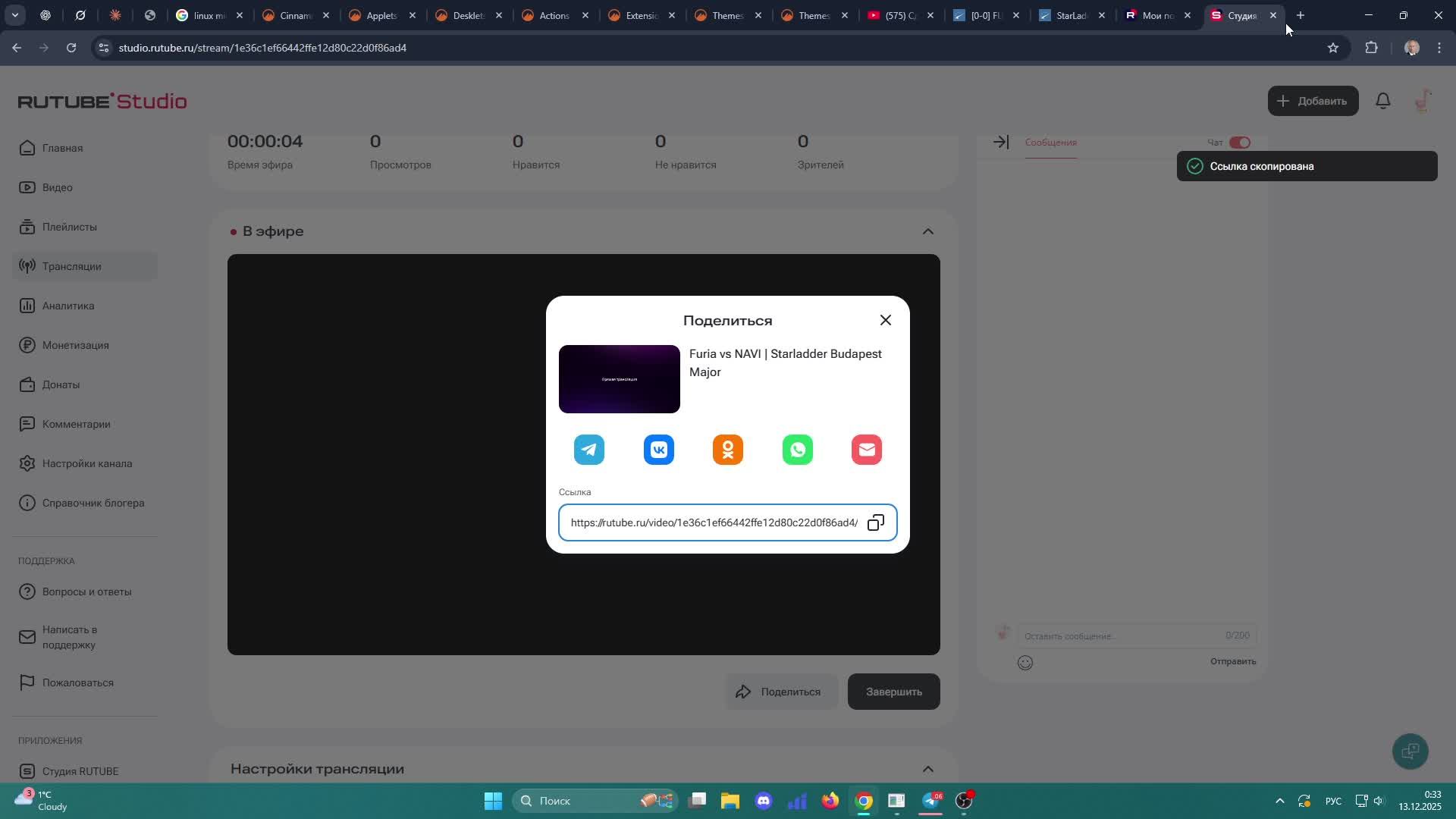This screenshot has height=819, width=1456.
Task: Go to Монетизация sidebar item
Action: point(75,345)
